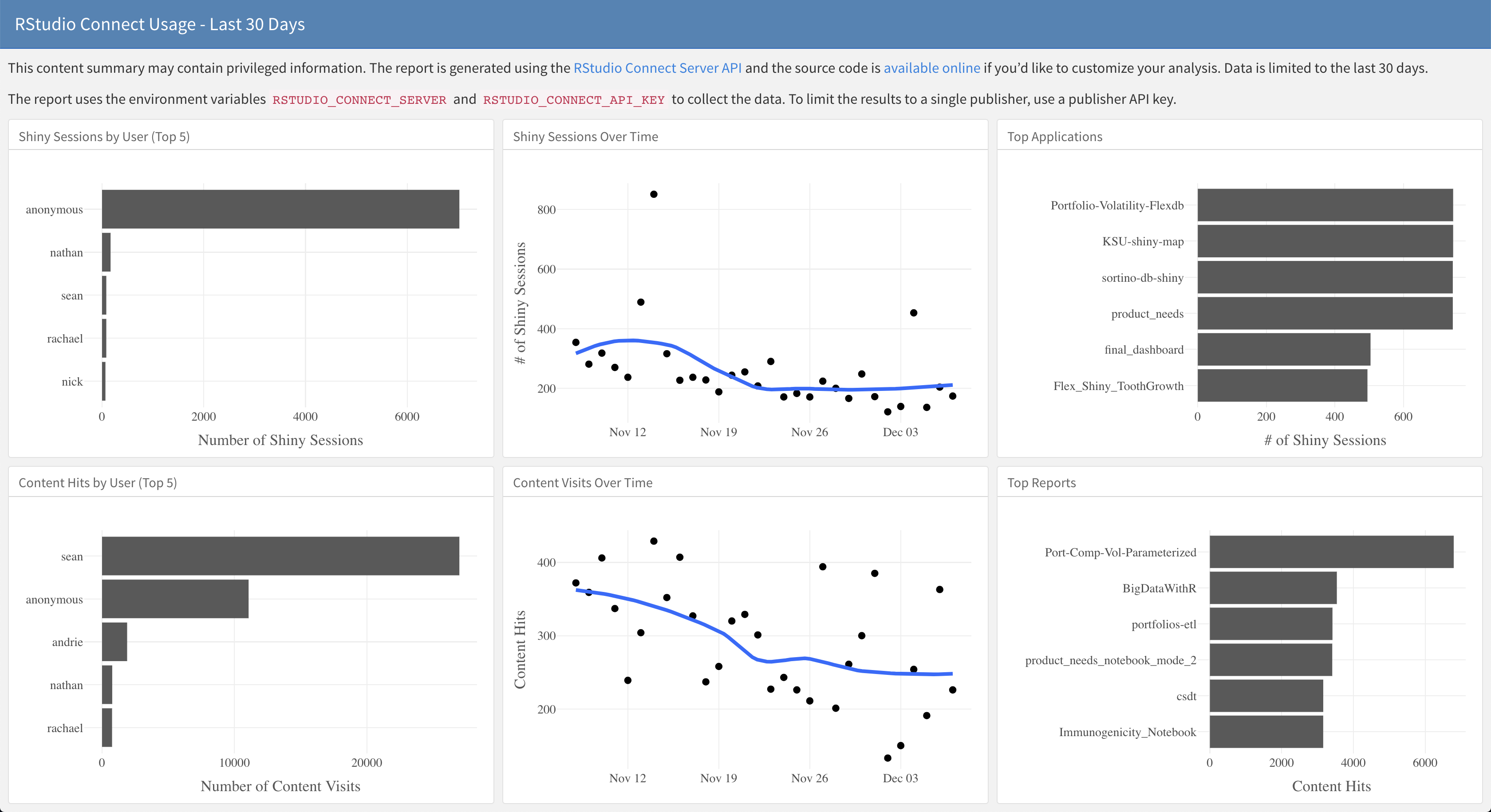Click the anonymous bar in Content Hits chart
This screenshot has width=1491, height=812.
175,599
